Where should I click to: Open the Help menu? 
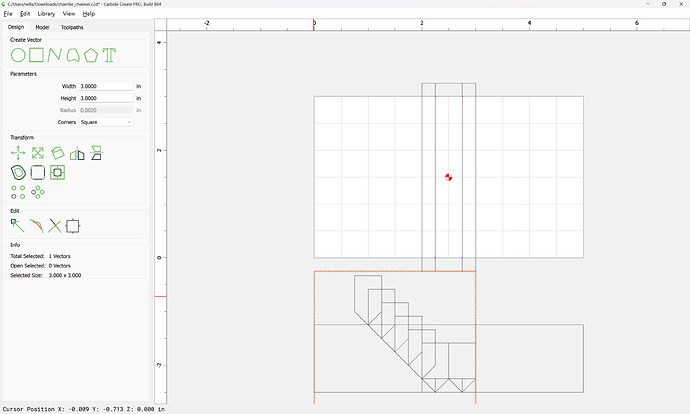click(x=89, y=14)
